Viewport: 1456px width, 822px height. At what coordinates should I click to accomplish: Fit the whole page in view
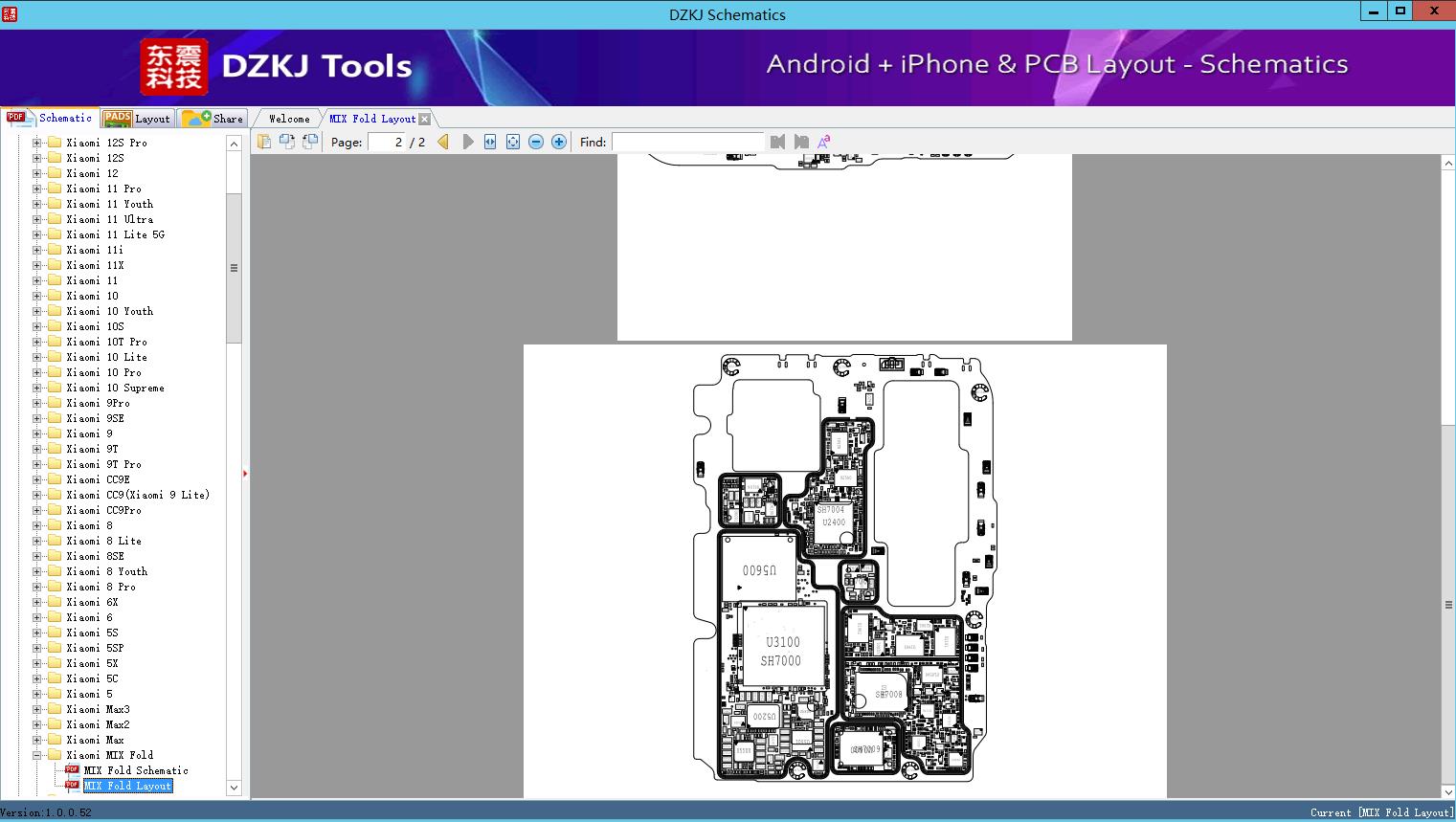pos(513,142)
